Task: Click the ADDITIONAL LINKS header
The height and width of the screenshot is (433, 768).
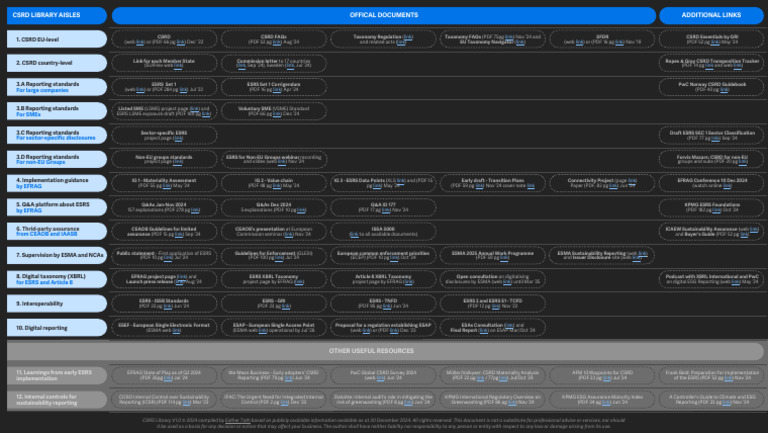Action: (x=711, y=15)
